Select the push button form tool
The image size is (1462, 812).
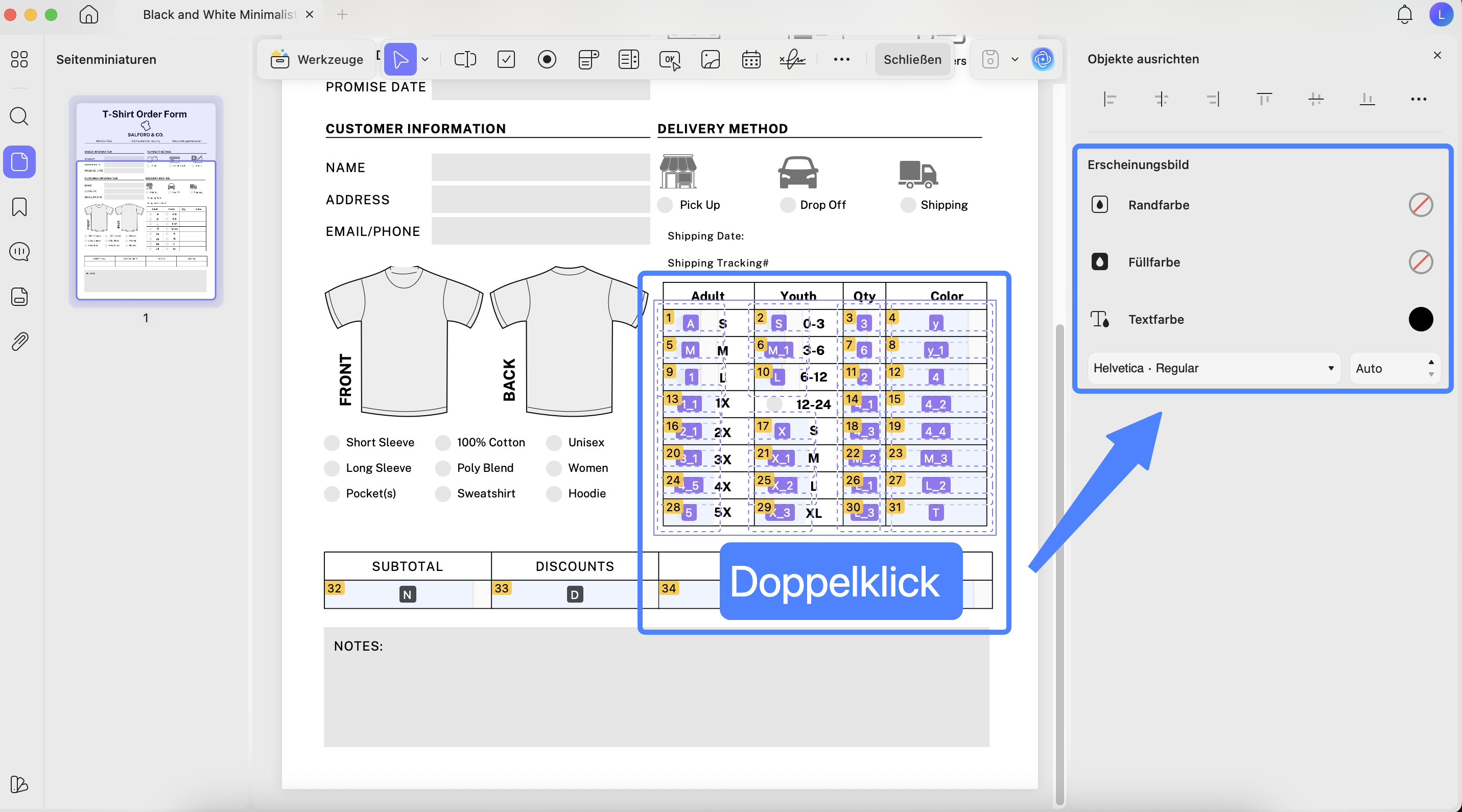click(x=670, y=60)
